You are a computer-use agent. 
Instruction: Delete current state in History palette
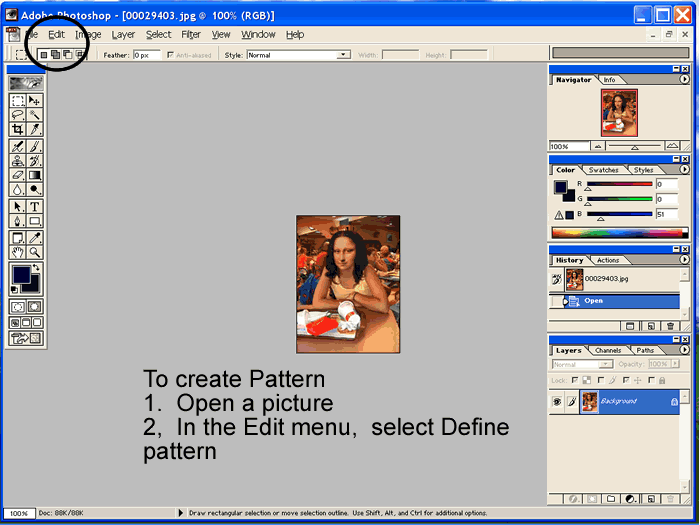(x=670, y=326)
